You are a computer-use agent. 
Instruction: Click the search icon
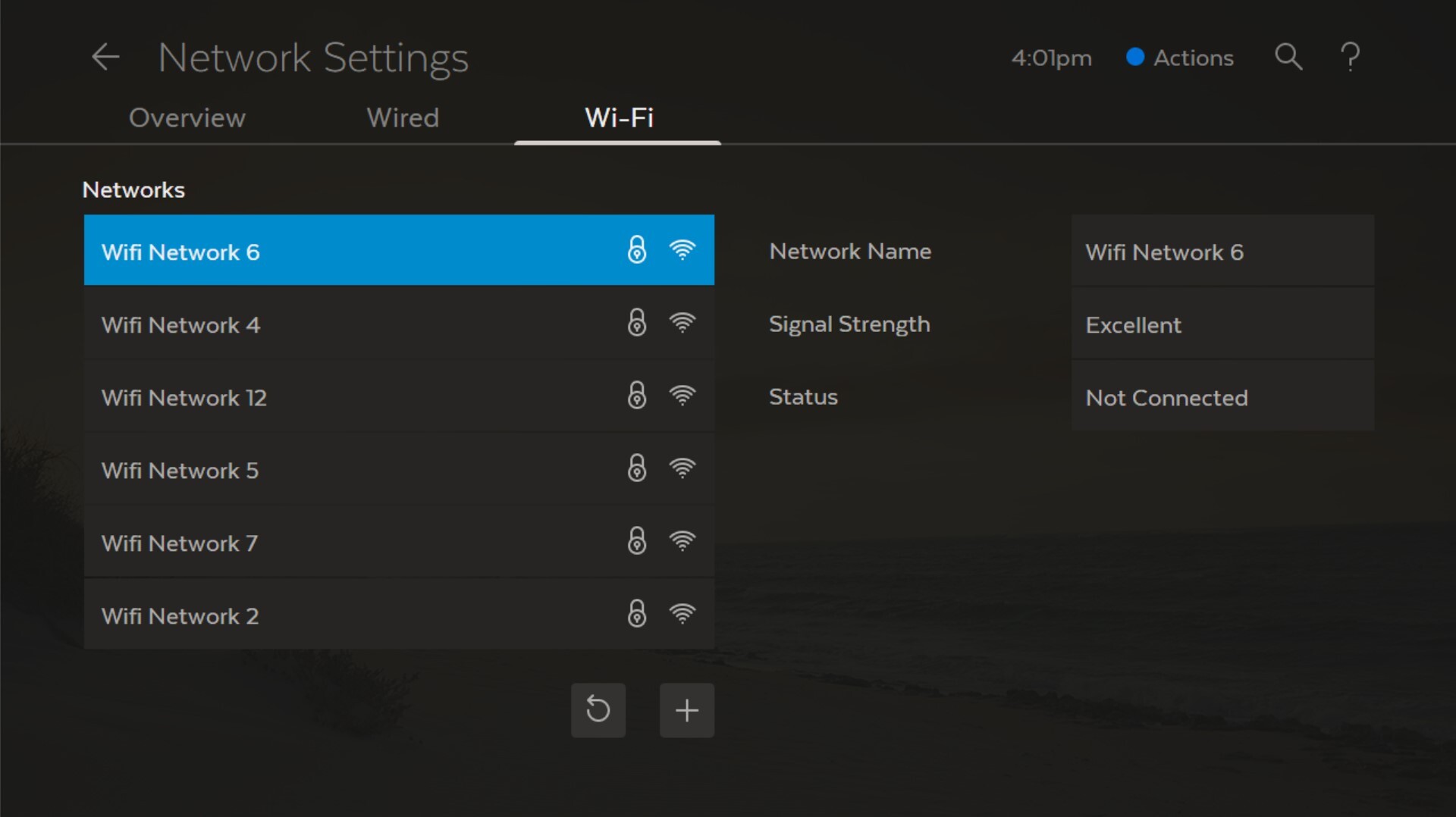(1289, 57)
